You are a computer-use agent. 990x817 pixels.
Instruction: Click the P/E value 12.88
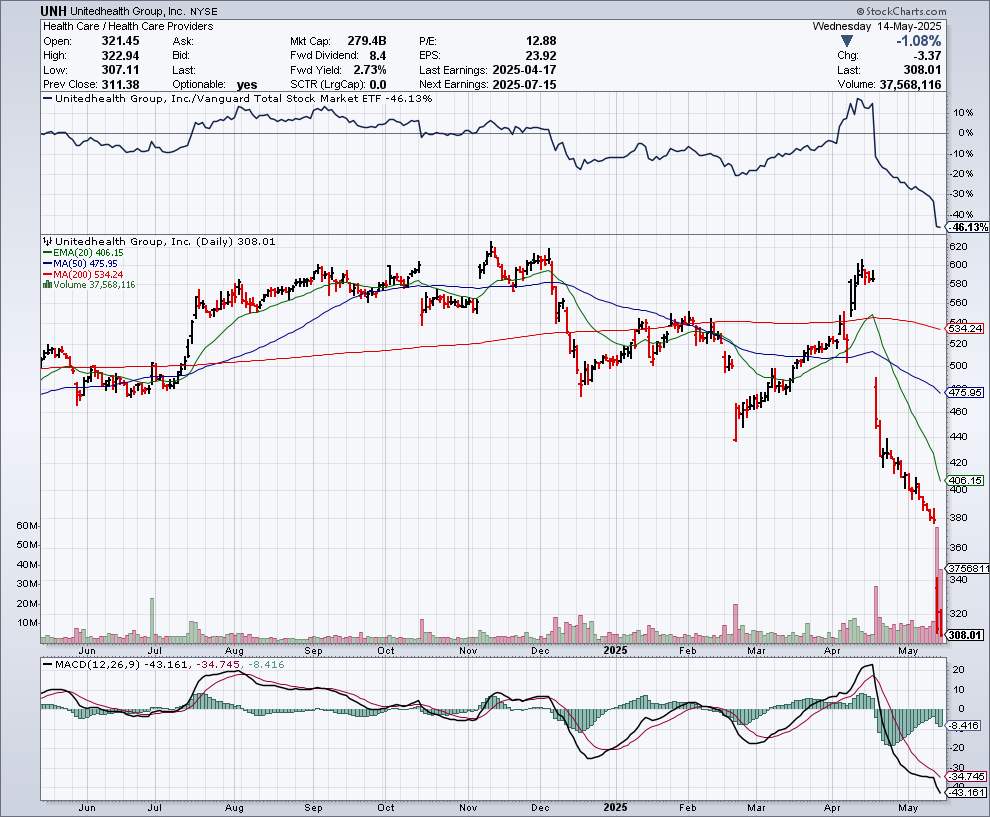coord(541,40)
